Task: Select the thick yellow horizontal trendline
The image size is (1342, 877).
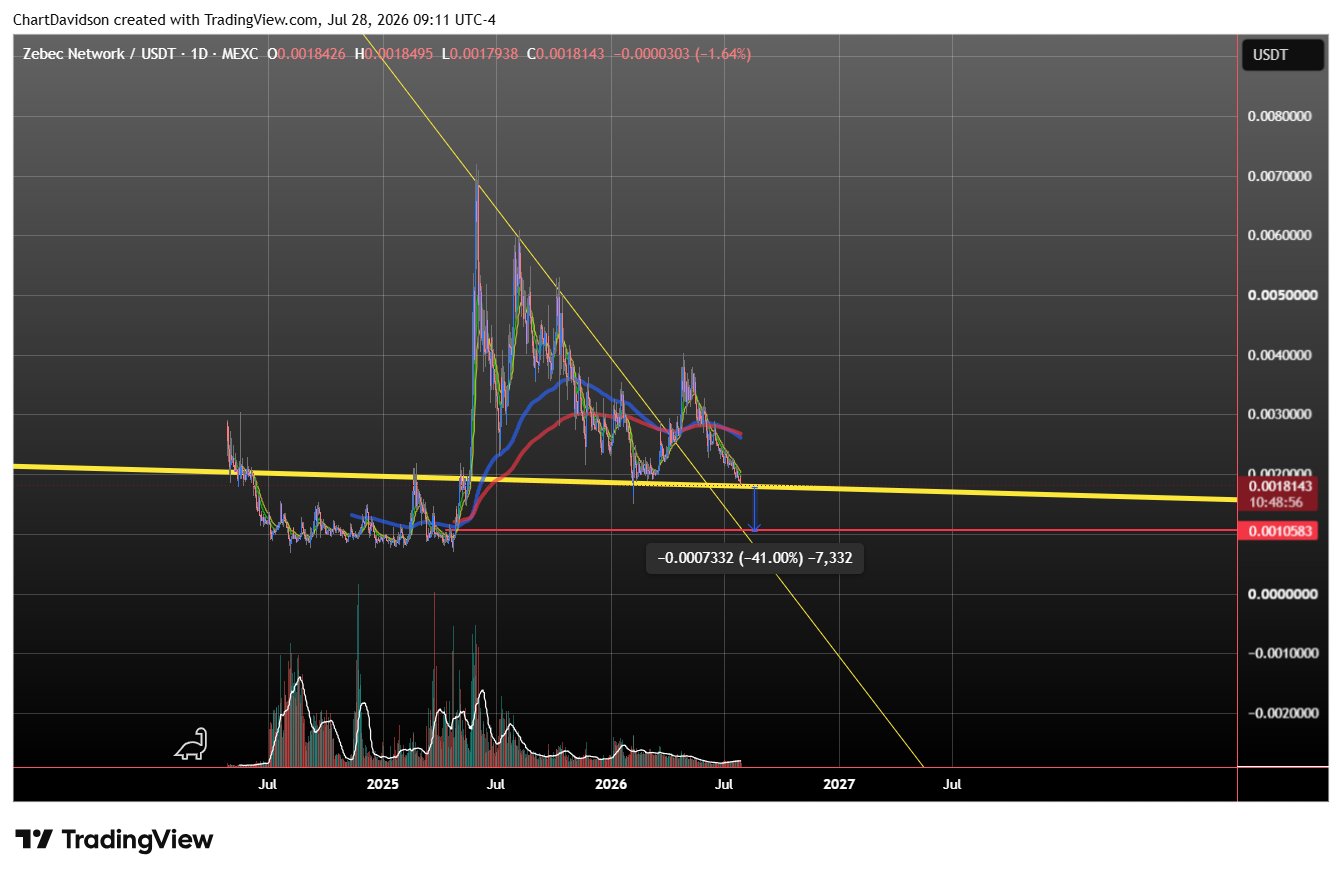Action: point(625,483)
